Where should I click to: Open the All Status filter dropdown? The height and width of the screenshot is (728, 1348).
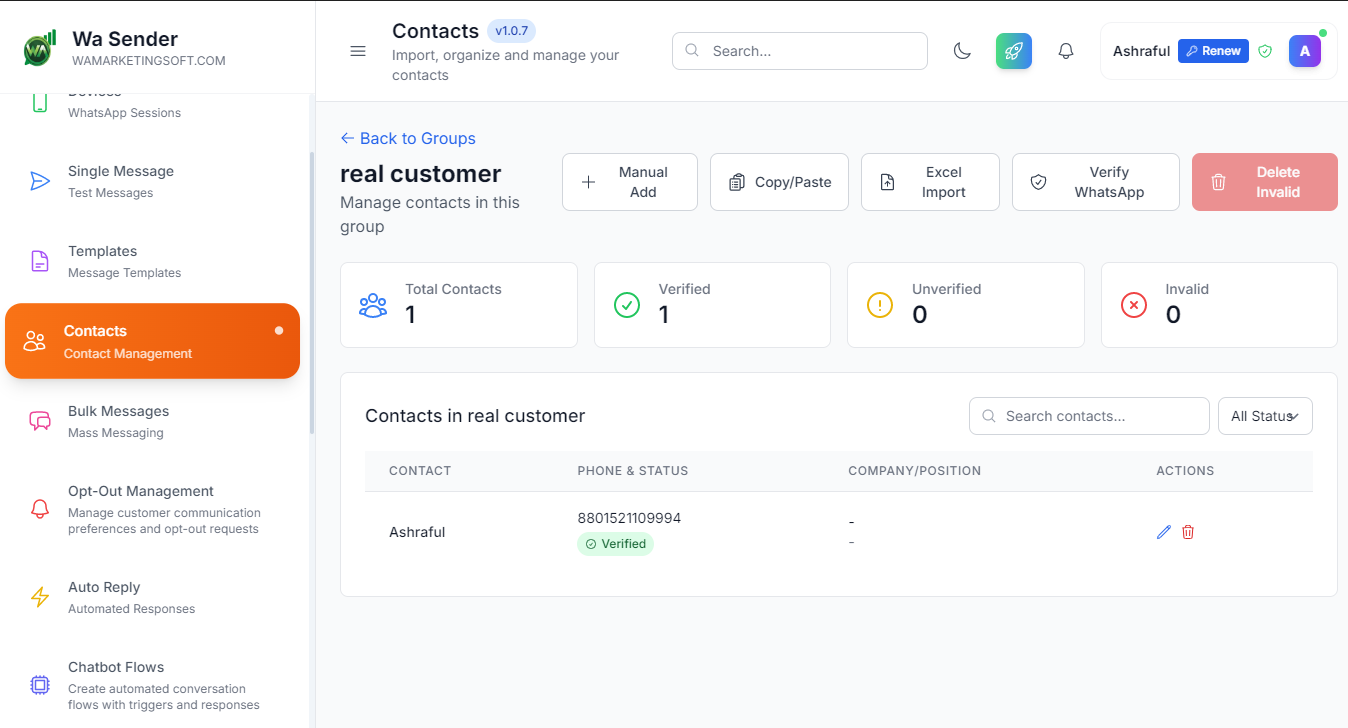[x=1264, y=415]
